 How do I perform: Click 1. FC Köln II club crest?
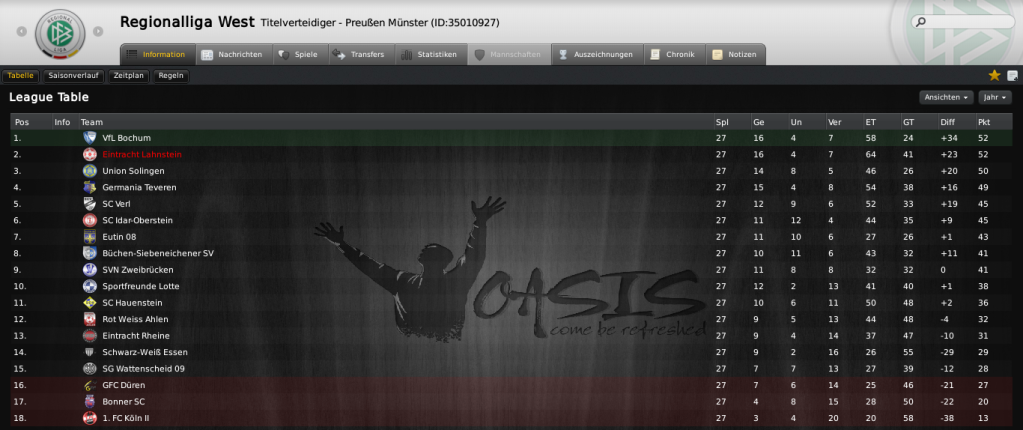89,418
